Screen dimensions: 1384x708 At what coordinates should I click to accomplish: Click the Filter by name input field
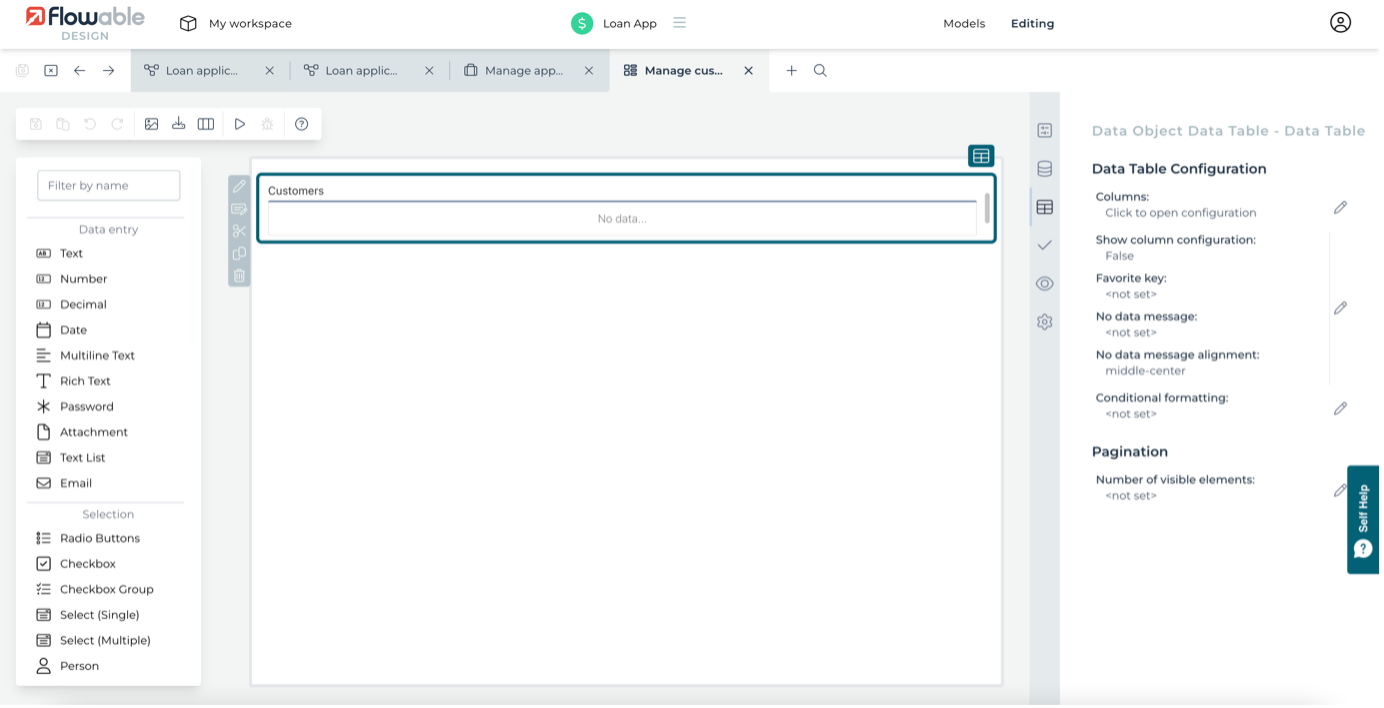107,185
